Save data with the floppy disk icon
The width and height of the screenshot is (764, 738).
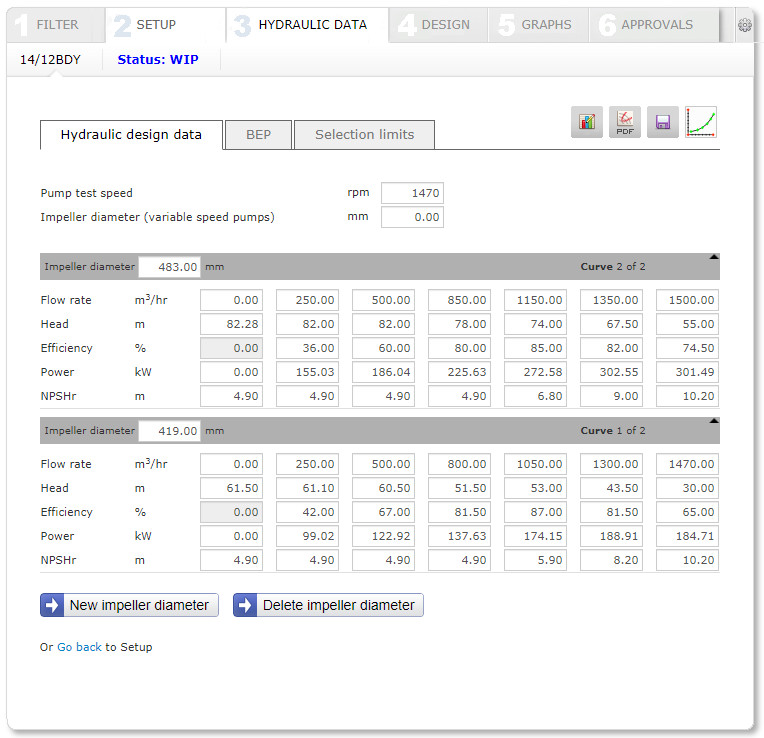pos(662,122)
